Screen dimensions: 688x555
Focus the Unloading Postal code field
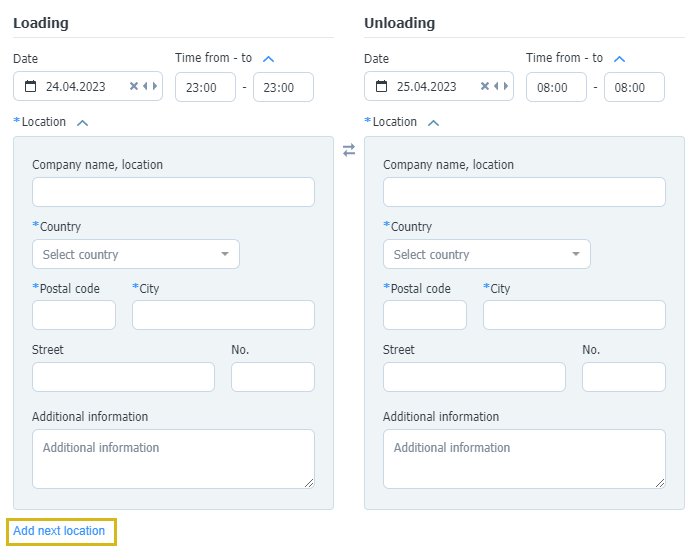[x=425, y=315]
